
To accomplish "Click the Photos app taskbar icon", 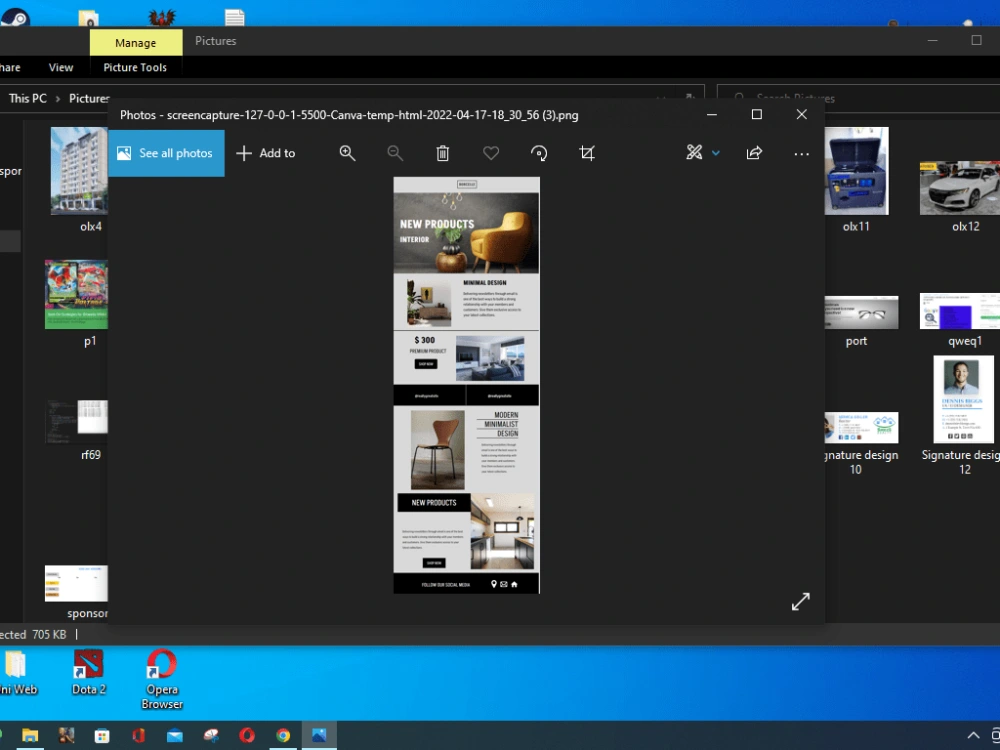I will point(319,735).
